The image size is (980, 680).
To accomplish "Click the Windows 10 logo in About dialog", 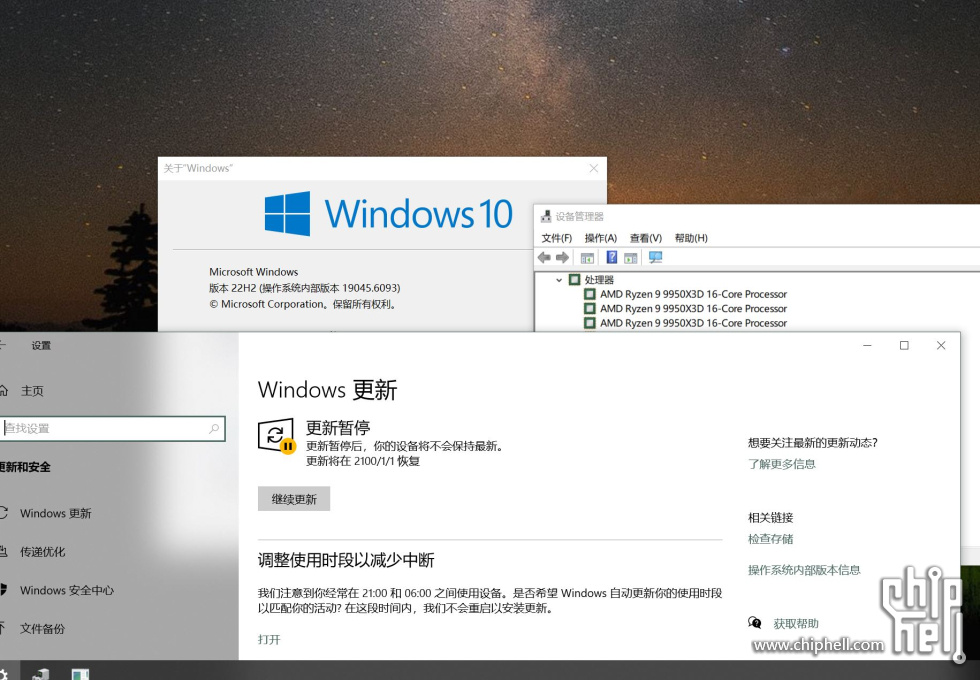I will pyautogui.click(x=388, y=214).
